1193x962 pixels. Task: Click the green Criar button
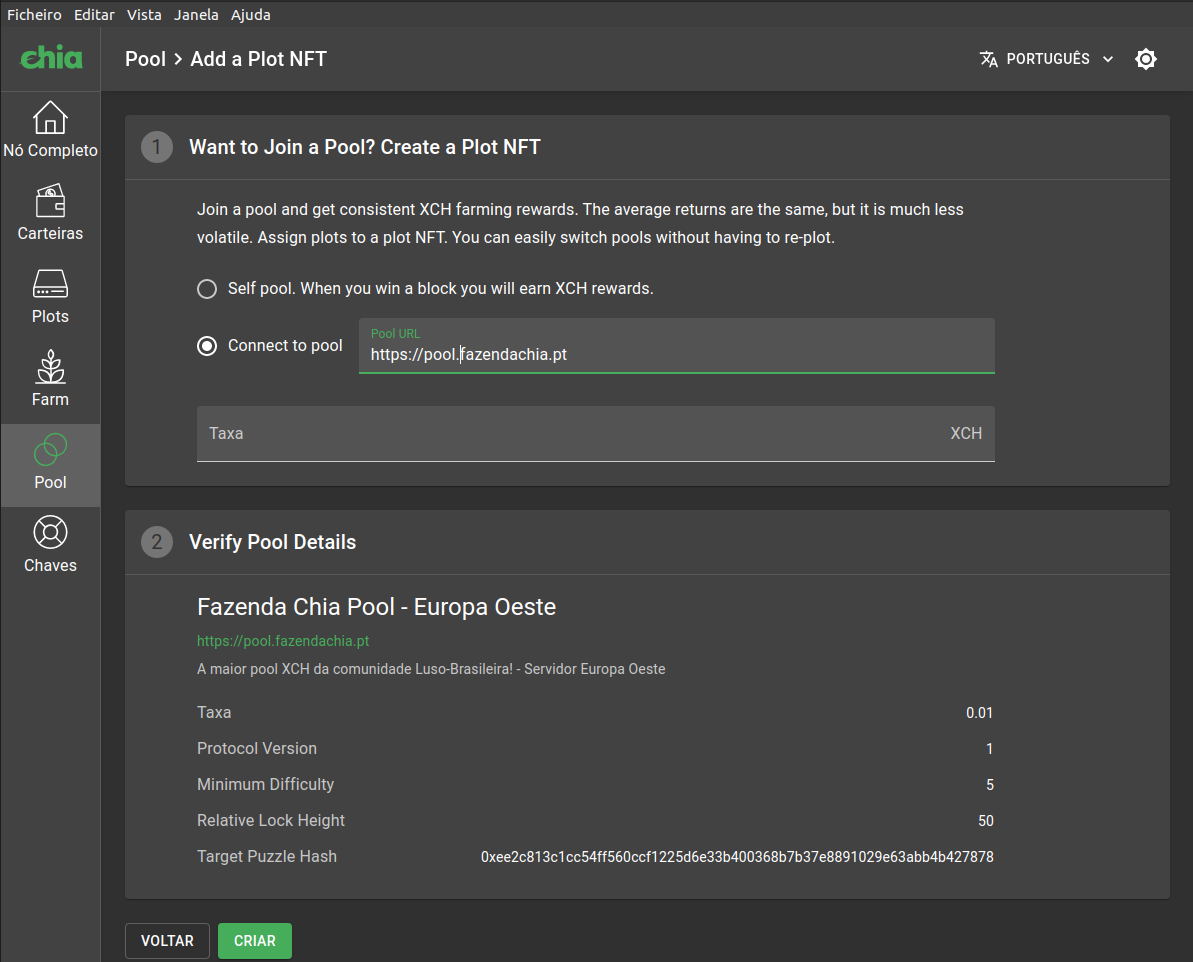(x=255, y=941)
